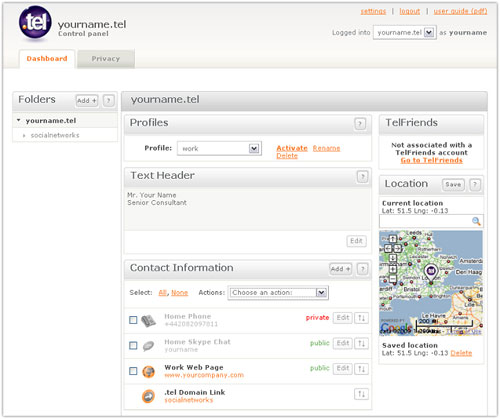Click the Home Skype Chat bubble icon

point(148,346)
